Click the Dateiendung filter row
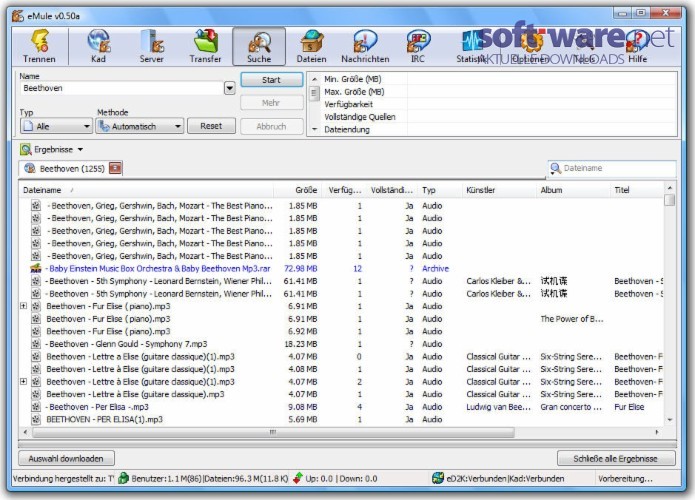The height and width of the screenshot is (500, 695). [x=499, y=129]
